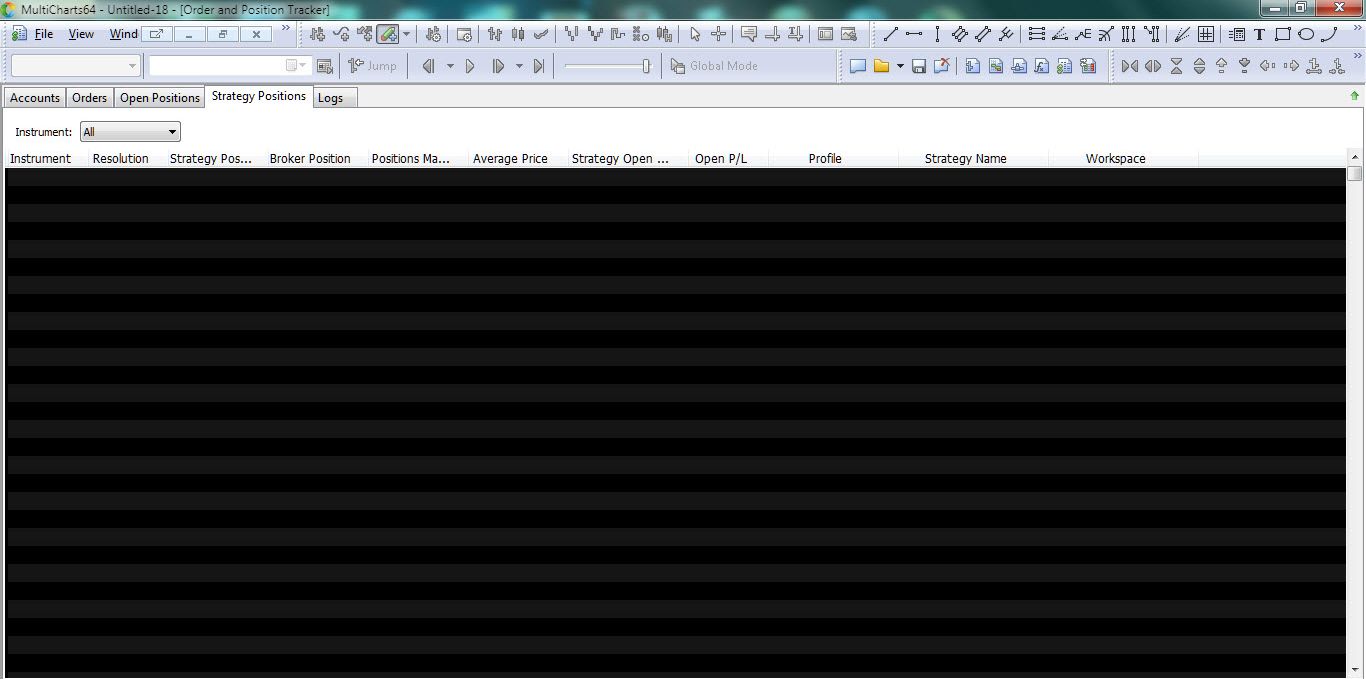The image size is (1366, 679).
Task: Click the formula fx window icon
Action: 1042,66
